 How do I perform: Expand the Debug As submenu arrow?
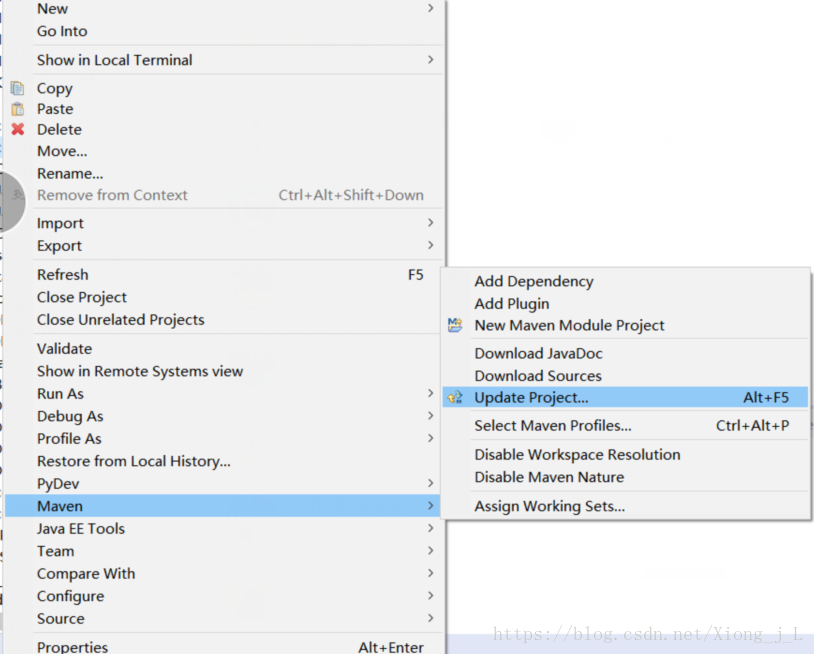click(x=430, y=415)
